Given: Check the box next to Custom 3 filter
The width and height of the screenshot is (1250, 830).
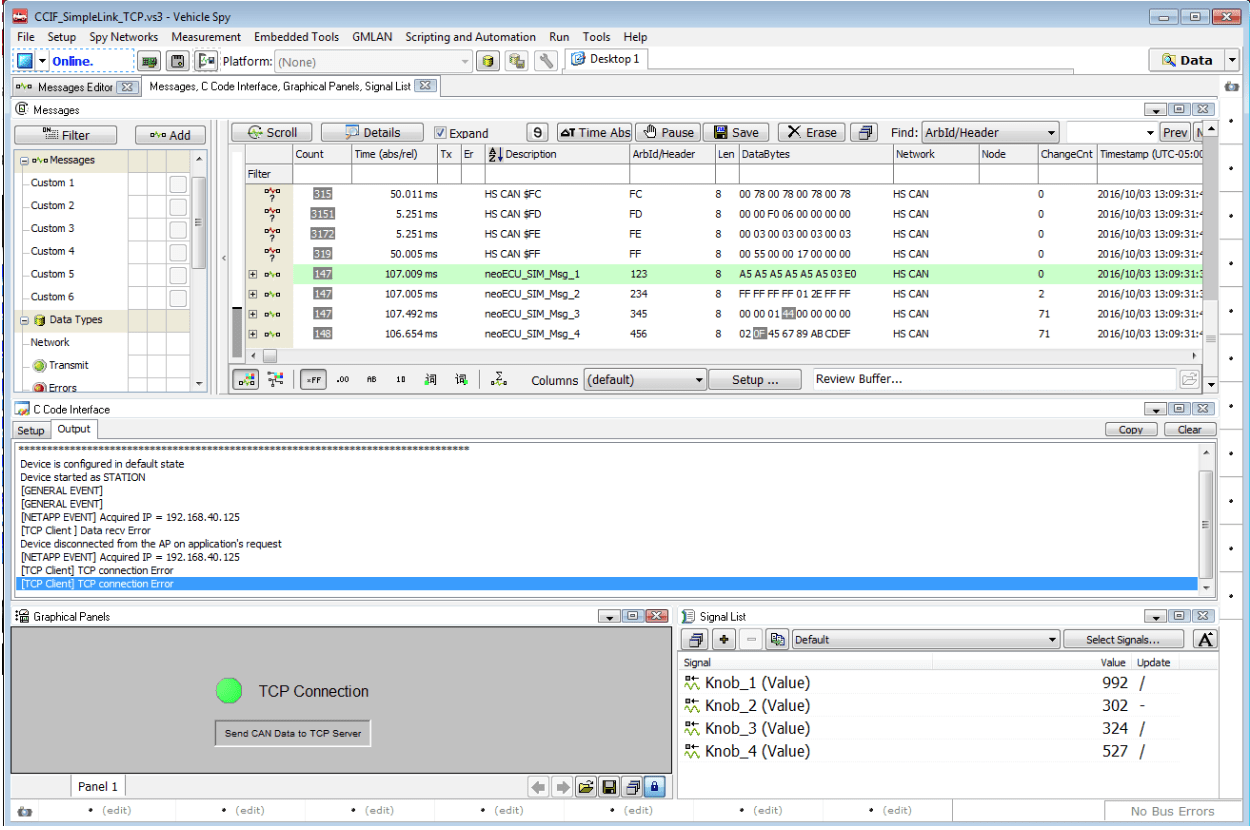Looking at the screenshot, I should [x=178, y=229].
